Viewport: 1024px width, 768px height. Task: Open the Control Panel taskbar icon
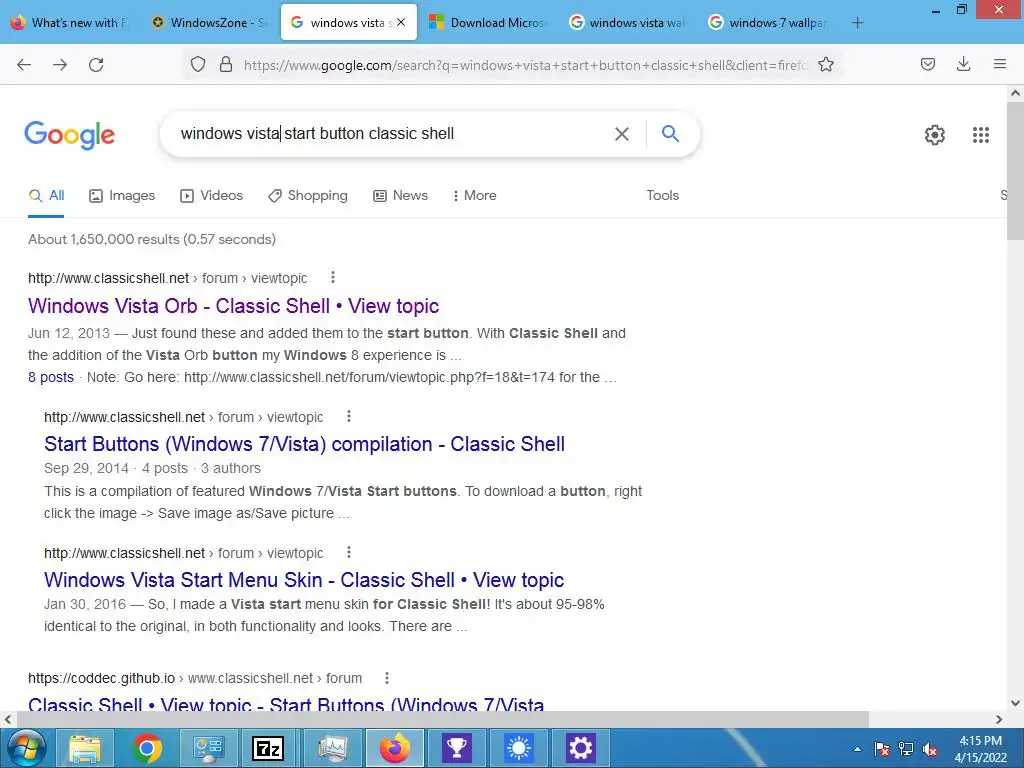point(208,748)
